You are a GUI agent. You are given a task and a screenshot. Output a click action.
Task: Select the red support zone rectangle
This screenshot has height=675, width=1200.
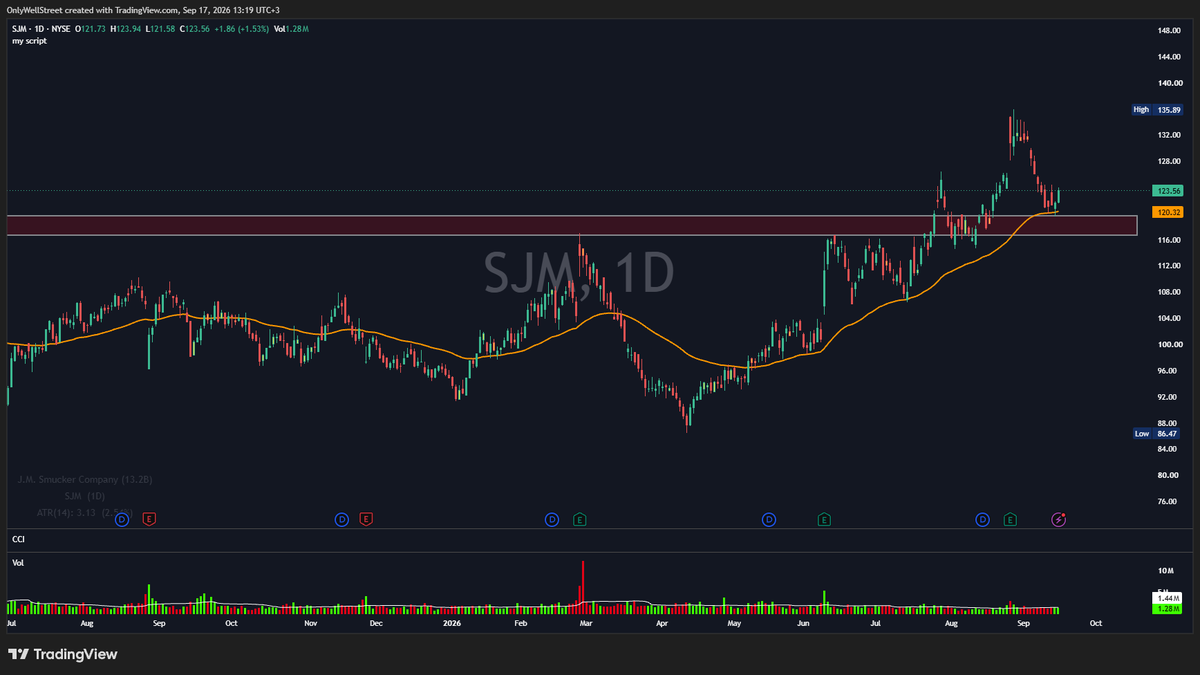pos(572,225)
